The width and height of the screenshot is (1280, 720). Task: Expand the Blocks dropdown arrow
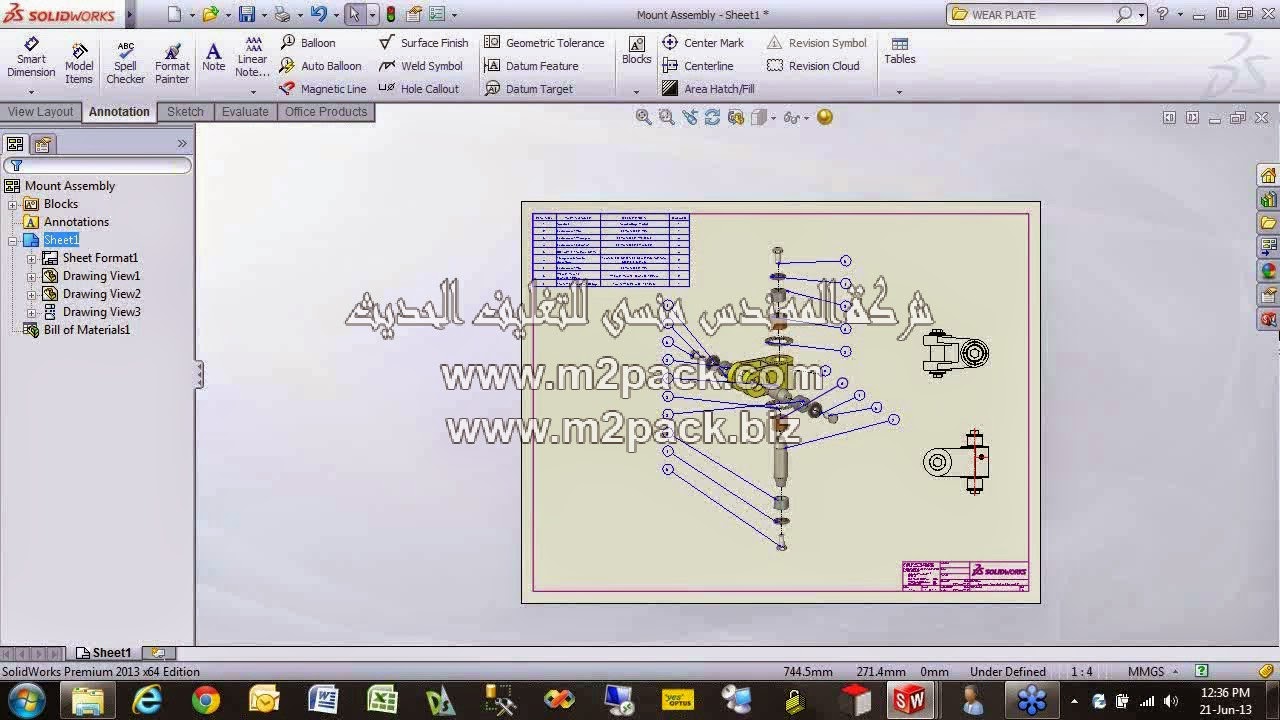[x=636, y=93]
